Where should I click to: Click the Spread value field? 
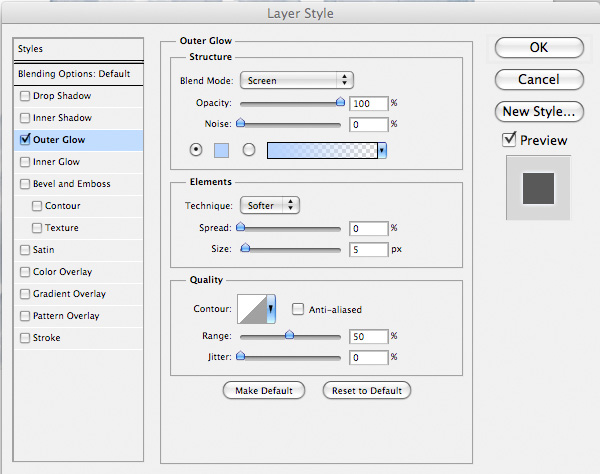(x=368, y=229)
